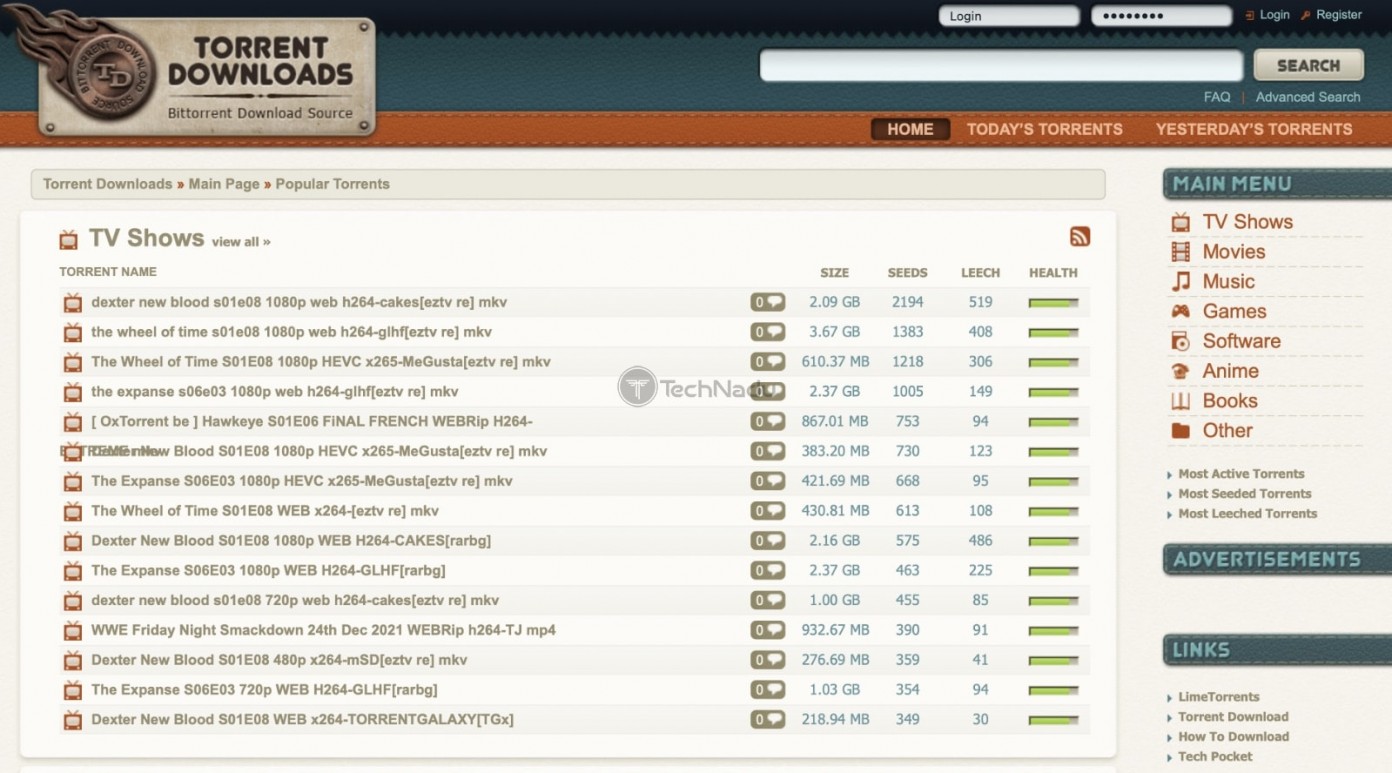Open Anime category in Main Menu
This screenshot has width=1392, height=773.
(x=1230, y=371)
